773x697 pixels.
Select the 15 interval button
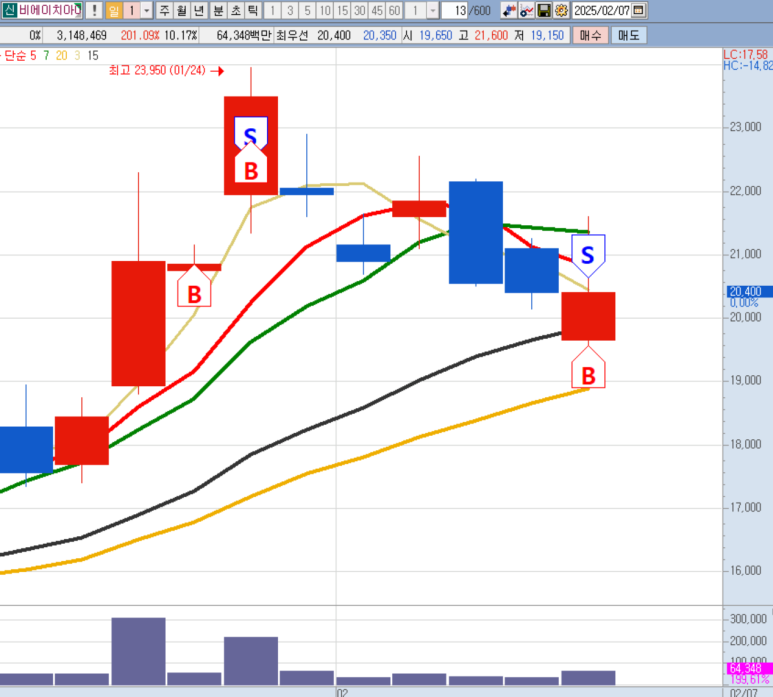(342, 10)
